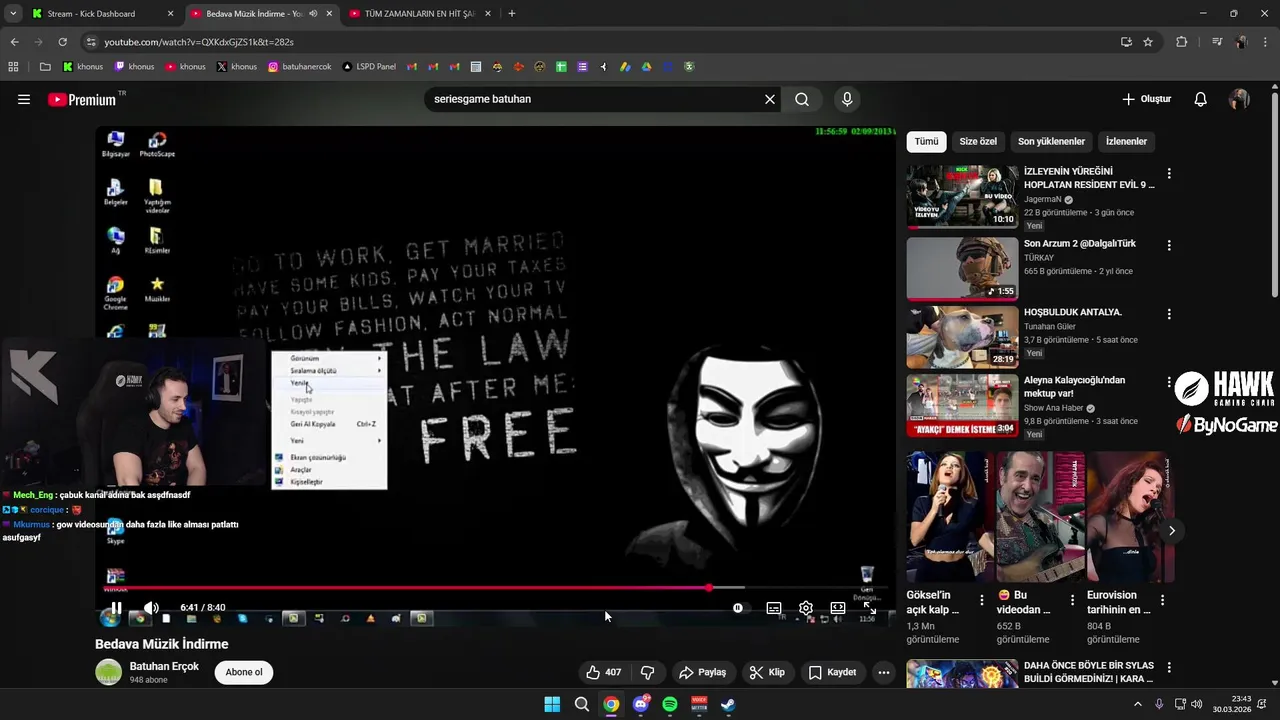Open options for Resident Evil 9 video

[x=1169, y=173]
